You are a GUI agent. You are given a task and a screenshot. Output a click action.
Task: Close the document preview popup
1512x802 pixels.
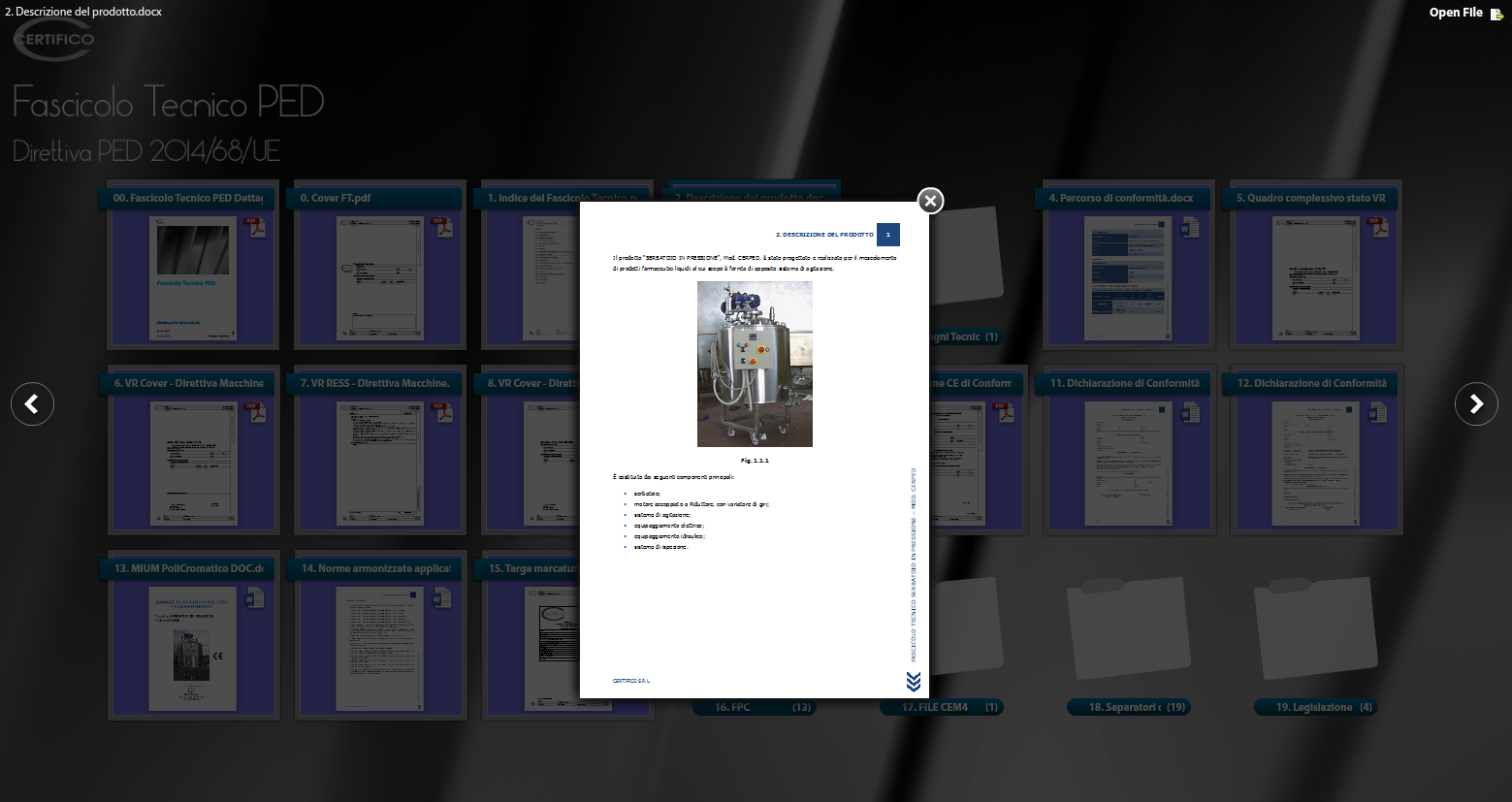(x=930, y=201)
